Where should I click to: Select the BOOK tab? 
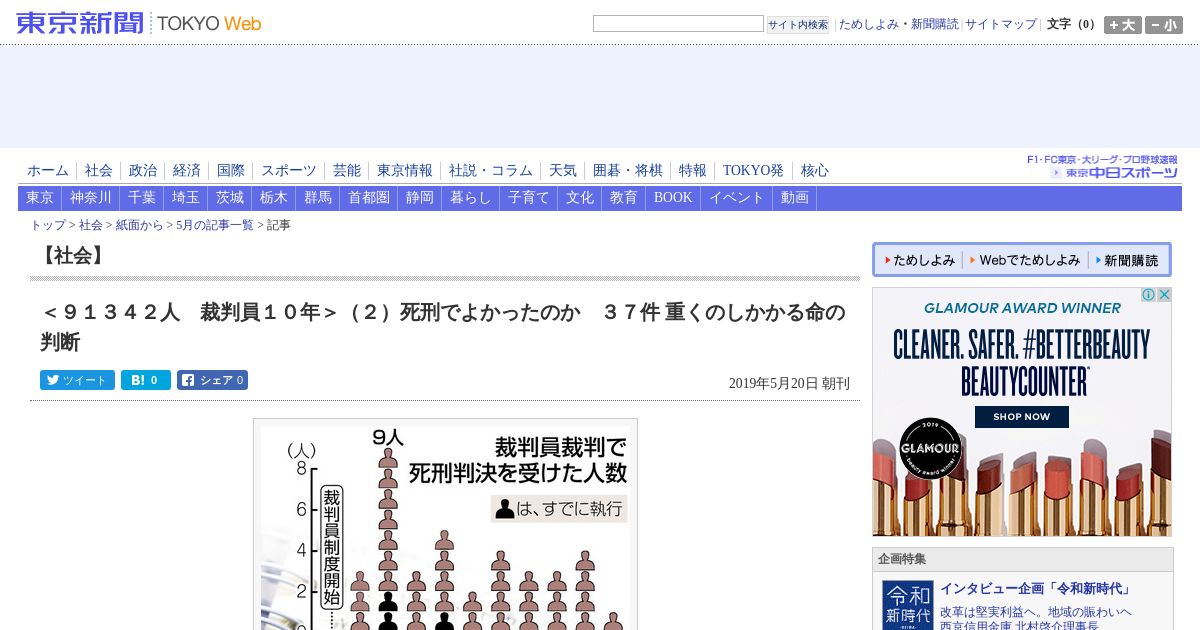673,198
